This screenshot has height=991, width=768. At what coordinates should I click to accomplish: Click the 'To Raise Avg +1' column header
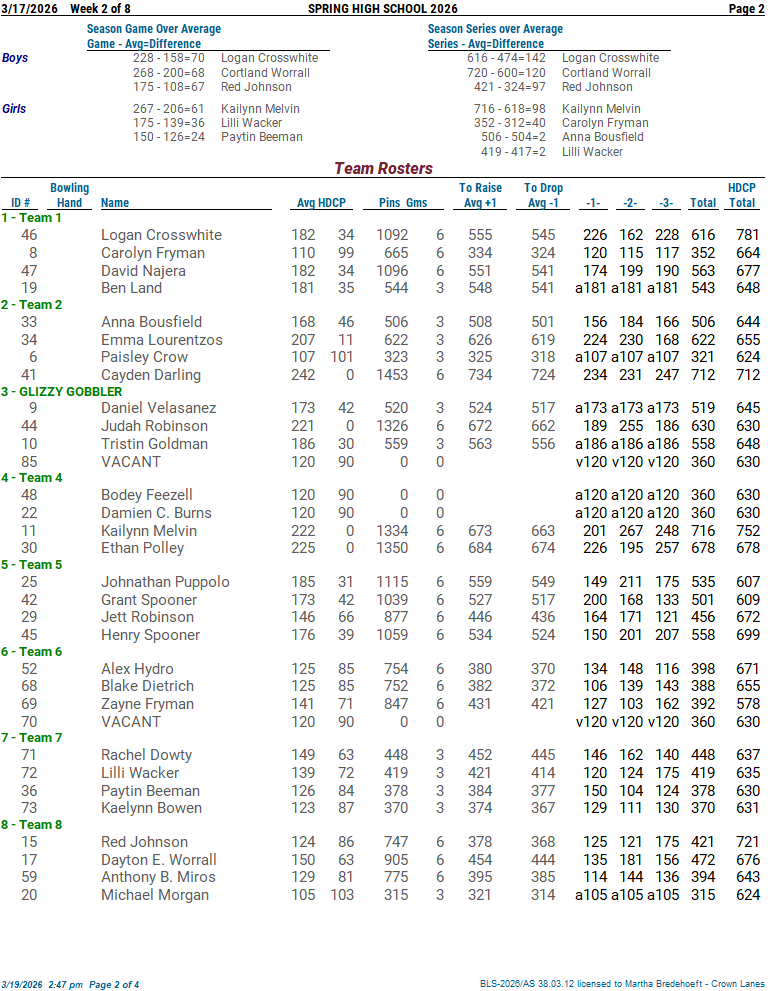coord(480,195)
